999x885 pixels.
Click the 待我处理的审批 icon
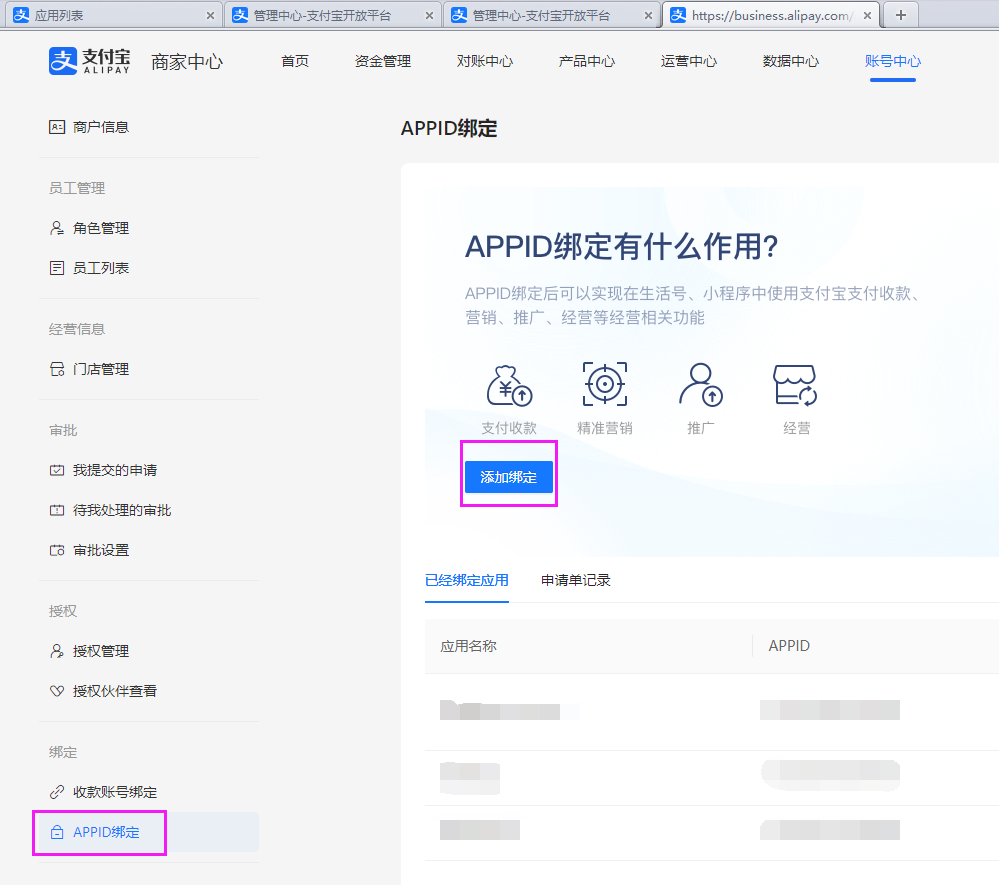(57, 510)
